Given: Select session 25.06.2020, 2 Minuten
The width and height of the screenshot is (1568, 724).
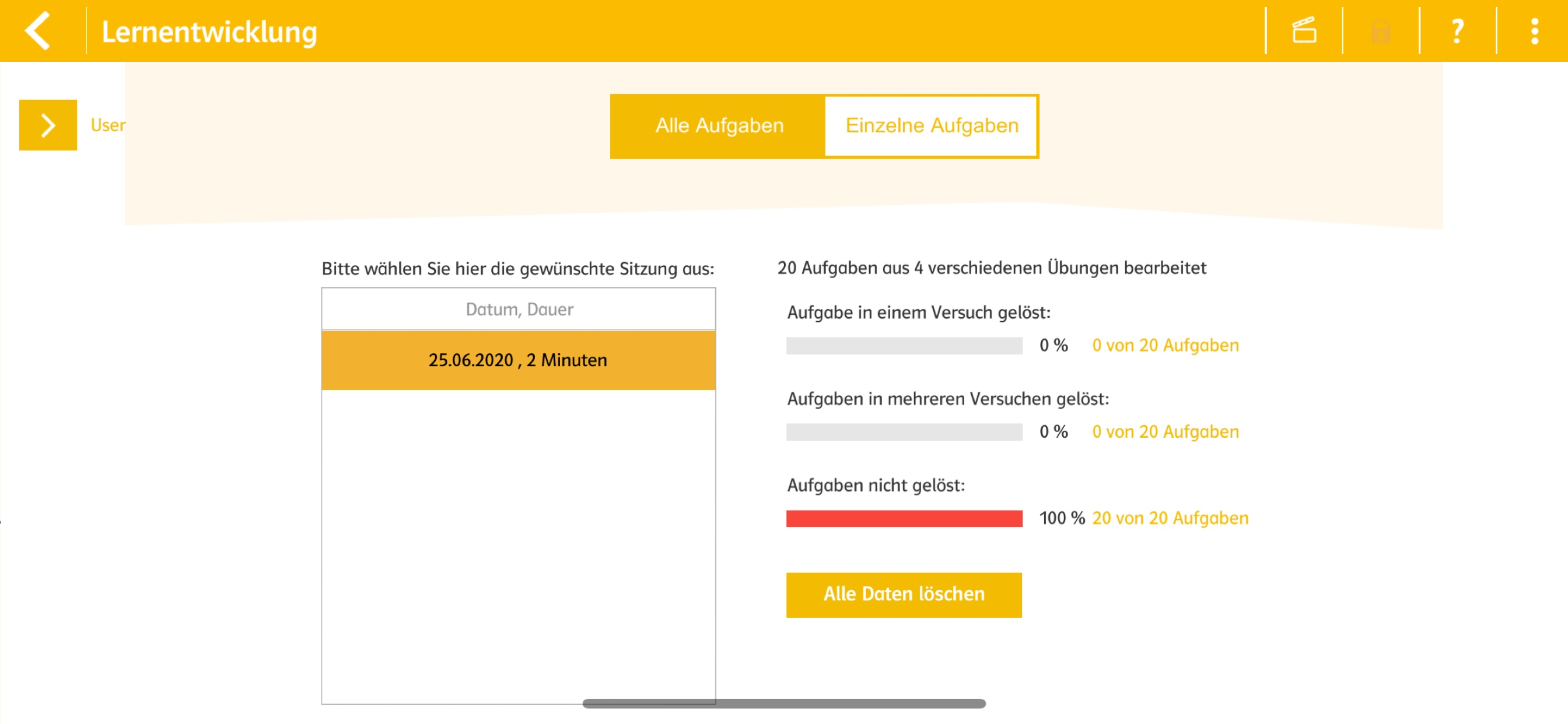Looking at the screenshot, I should [519, 360].
